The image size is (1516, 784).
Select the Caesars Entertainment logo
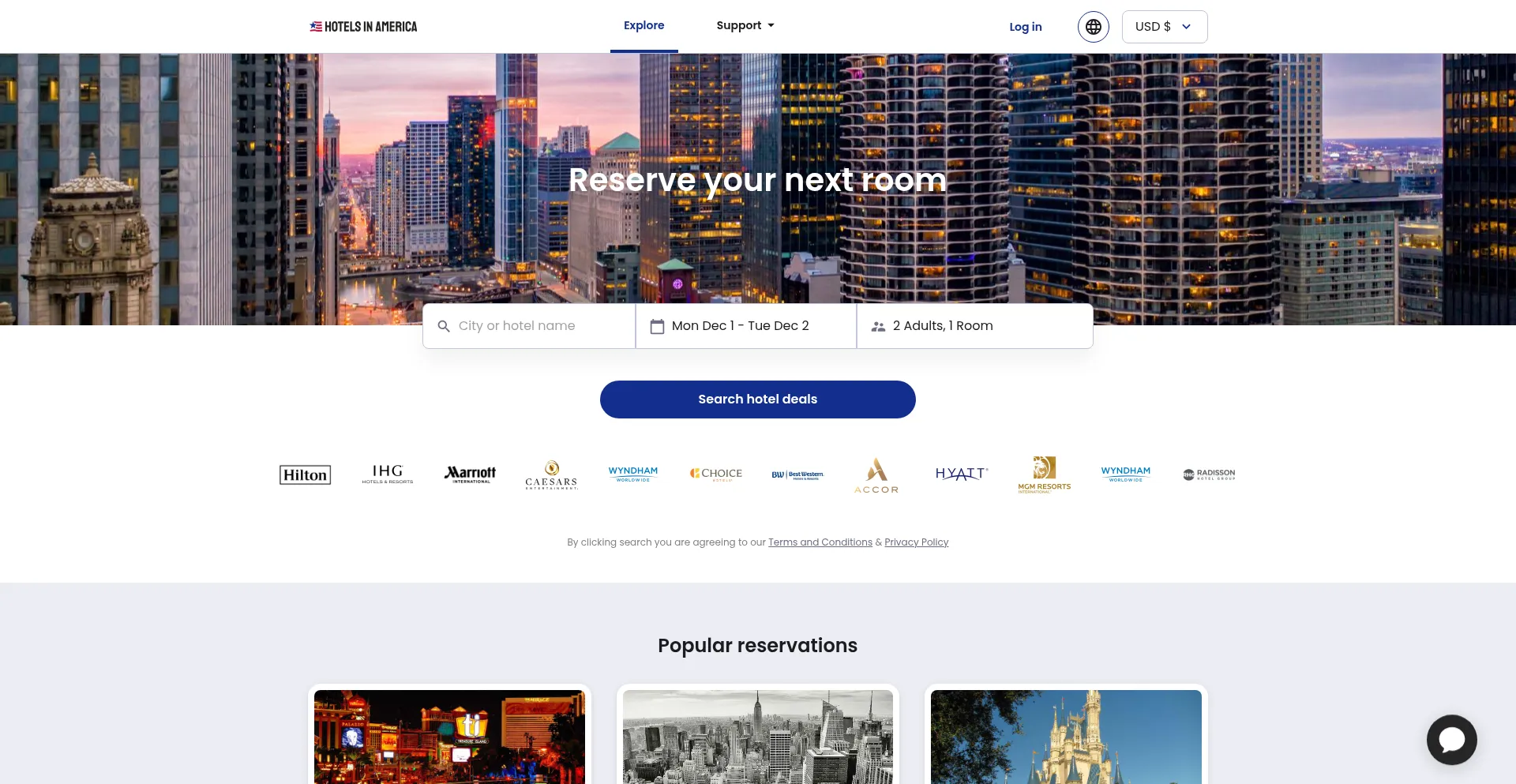(x=551, y=475)
